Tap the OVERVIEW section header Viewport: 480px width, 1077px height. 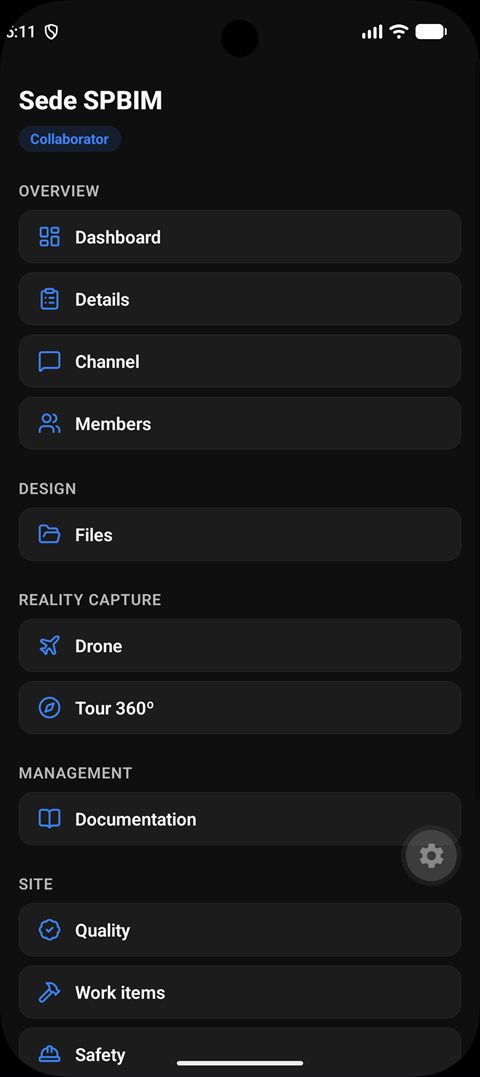59,191
